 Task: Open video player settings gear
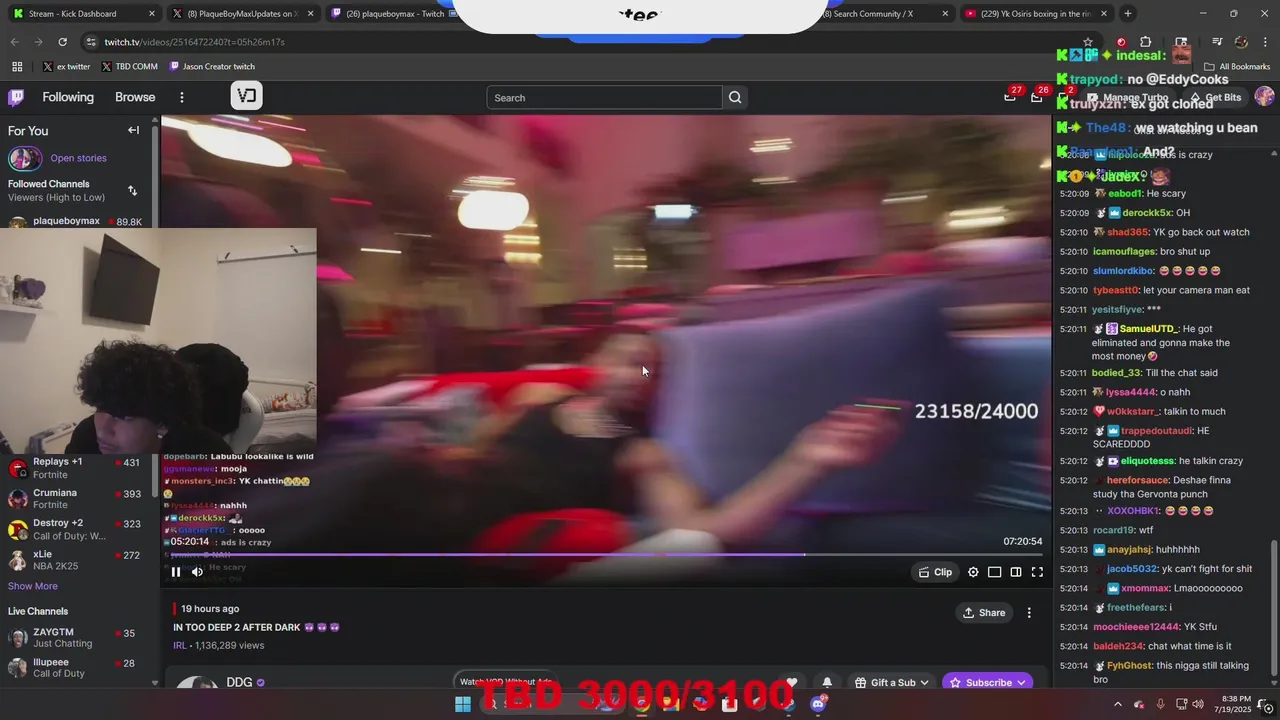973,572
